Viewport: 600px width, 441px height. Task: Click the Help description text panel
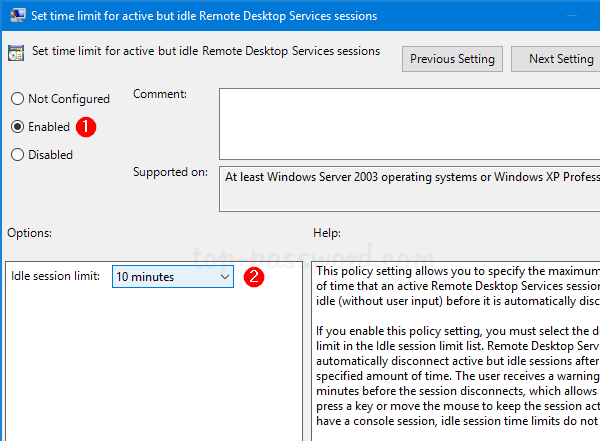click(x=455, y=350)
